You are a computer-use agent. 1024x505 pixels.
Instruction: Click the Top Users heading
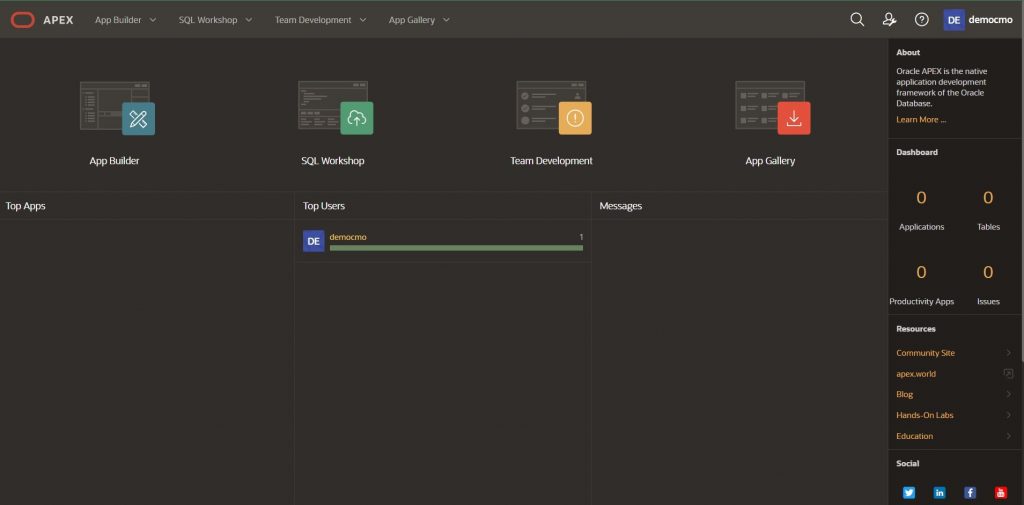point(324,206)
